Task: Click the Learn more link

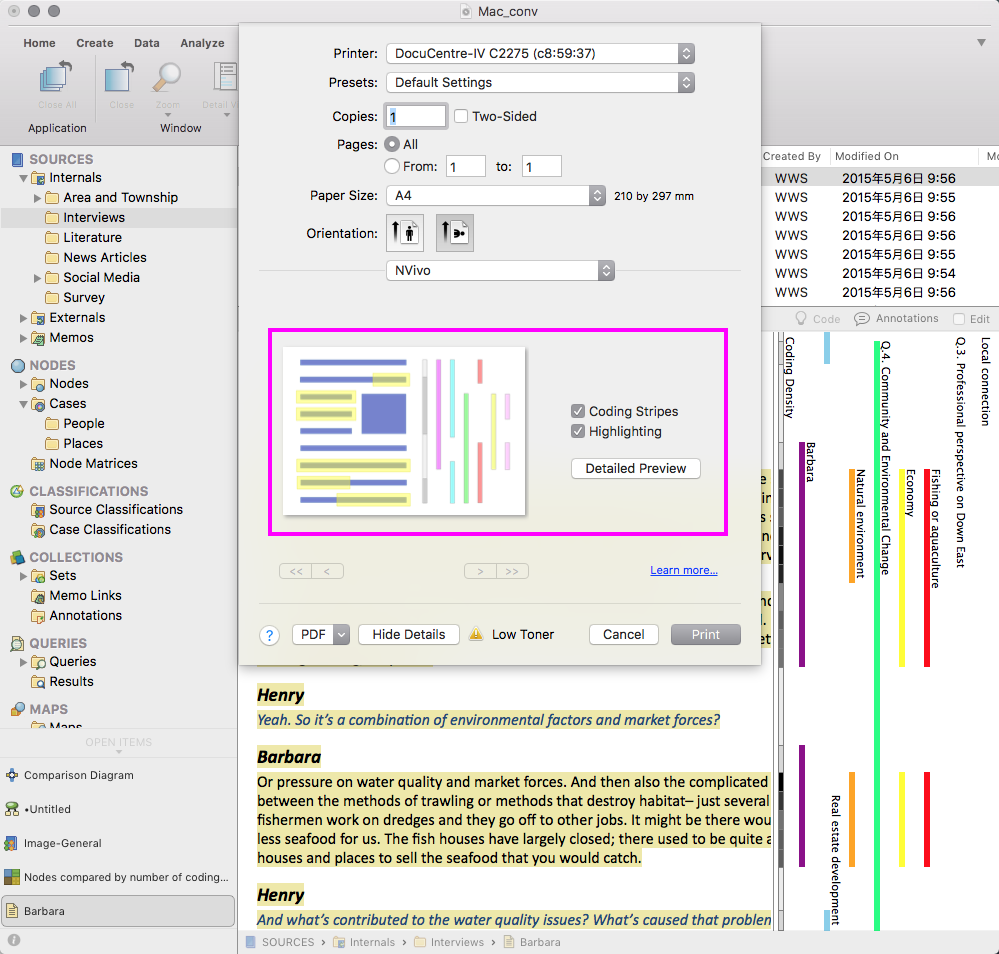Action: coord(684,570)
